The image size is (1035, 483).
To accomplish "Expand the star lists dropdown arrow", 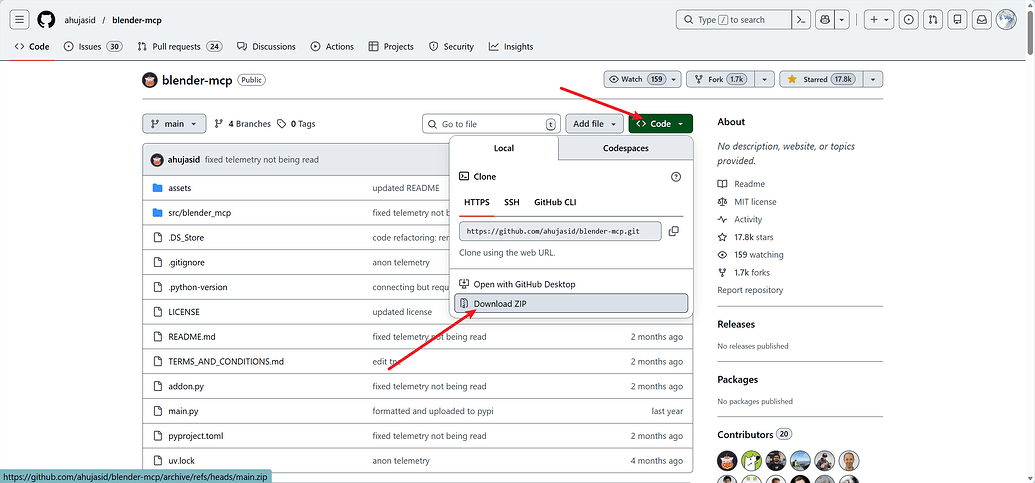I will tap(873, 79).
